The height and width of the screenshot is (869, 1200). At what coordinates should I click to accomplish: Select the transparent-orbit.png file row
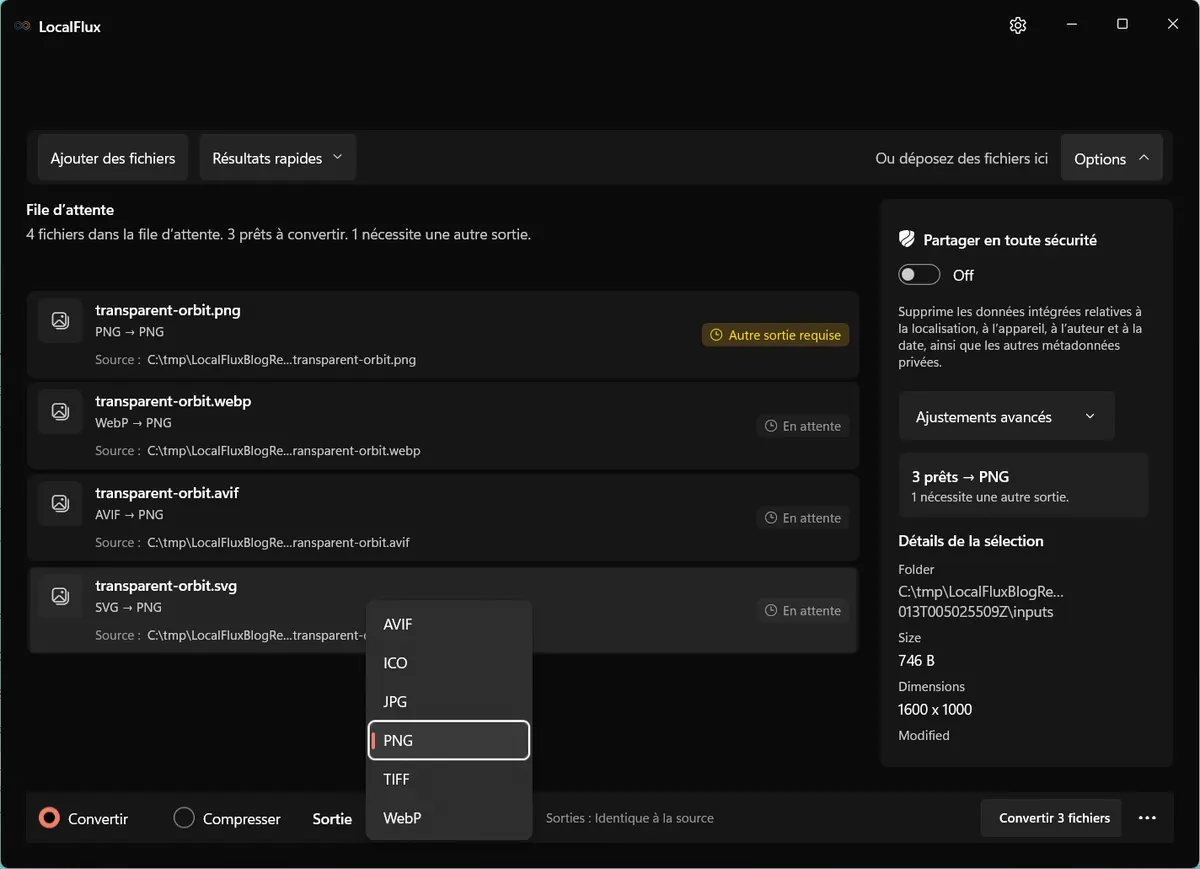click(443, 335)
